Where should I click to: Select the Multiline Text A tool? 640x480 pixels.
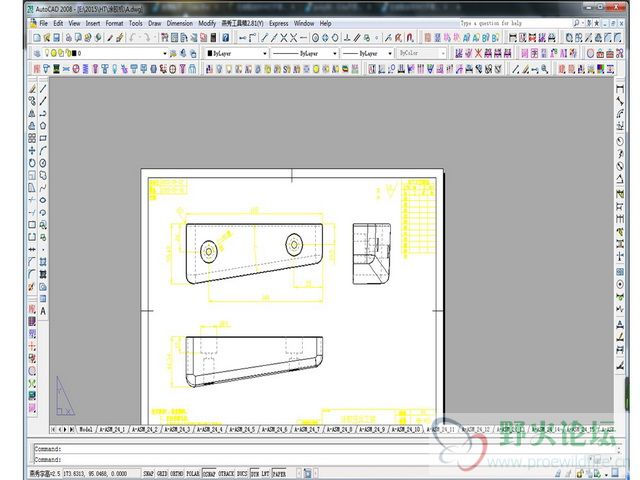click(43, 311)
